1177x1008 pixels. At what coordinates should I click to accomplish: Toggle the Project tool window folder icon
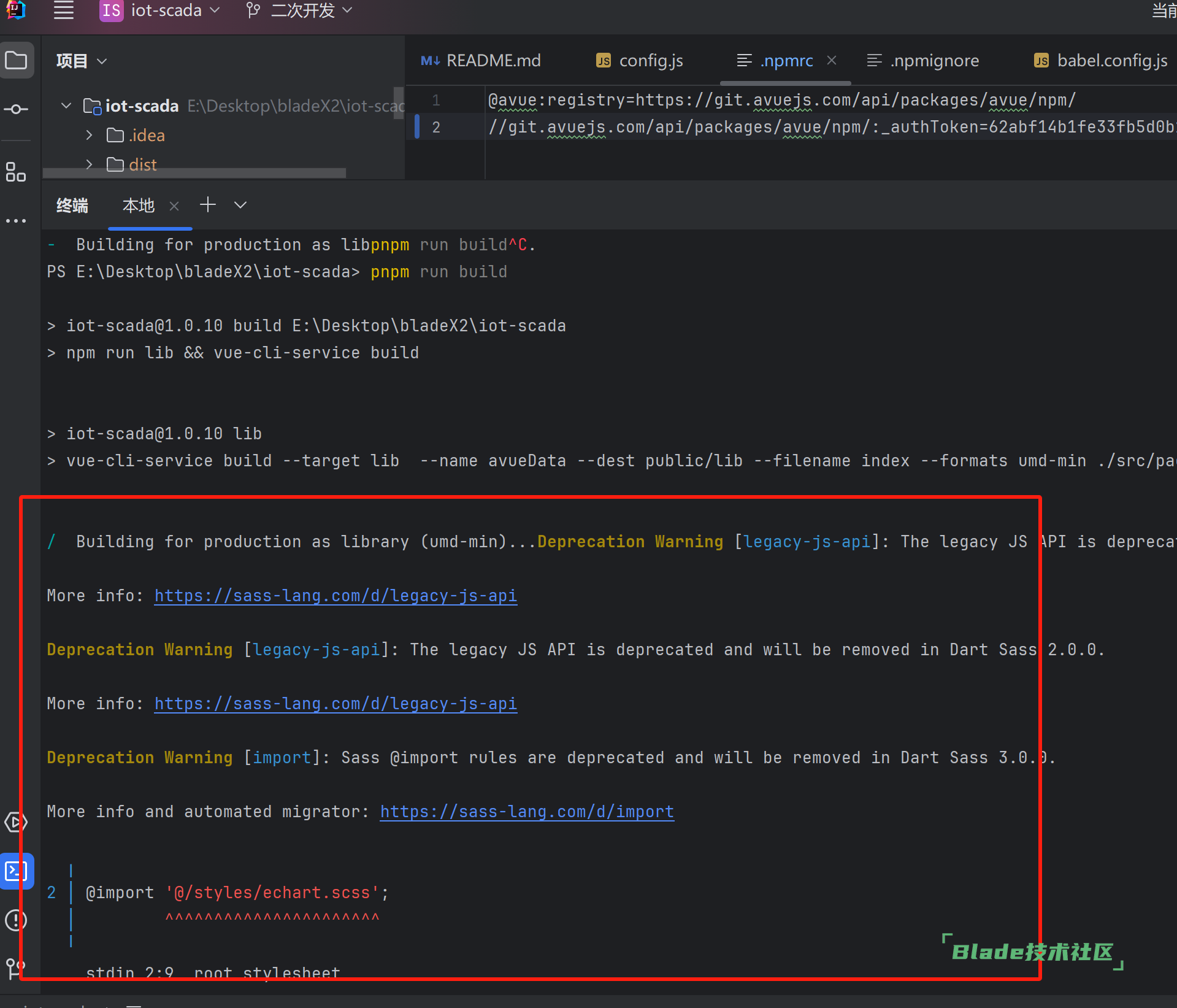click(x=17, y=61)
